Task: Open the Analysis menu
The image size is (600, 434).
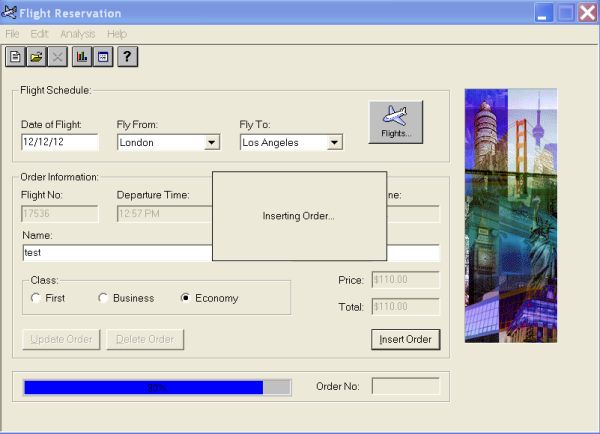Action: pyautogui.click(x=78, y=34)
